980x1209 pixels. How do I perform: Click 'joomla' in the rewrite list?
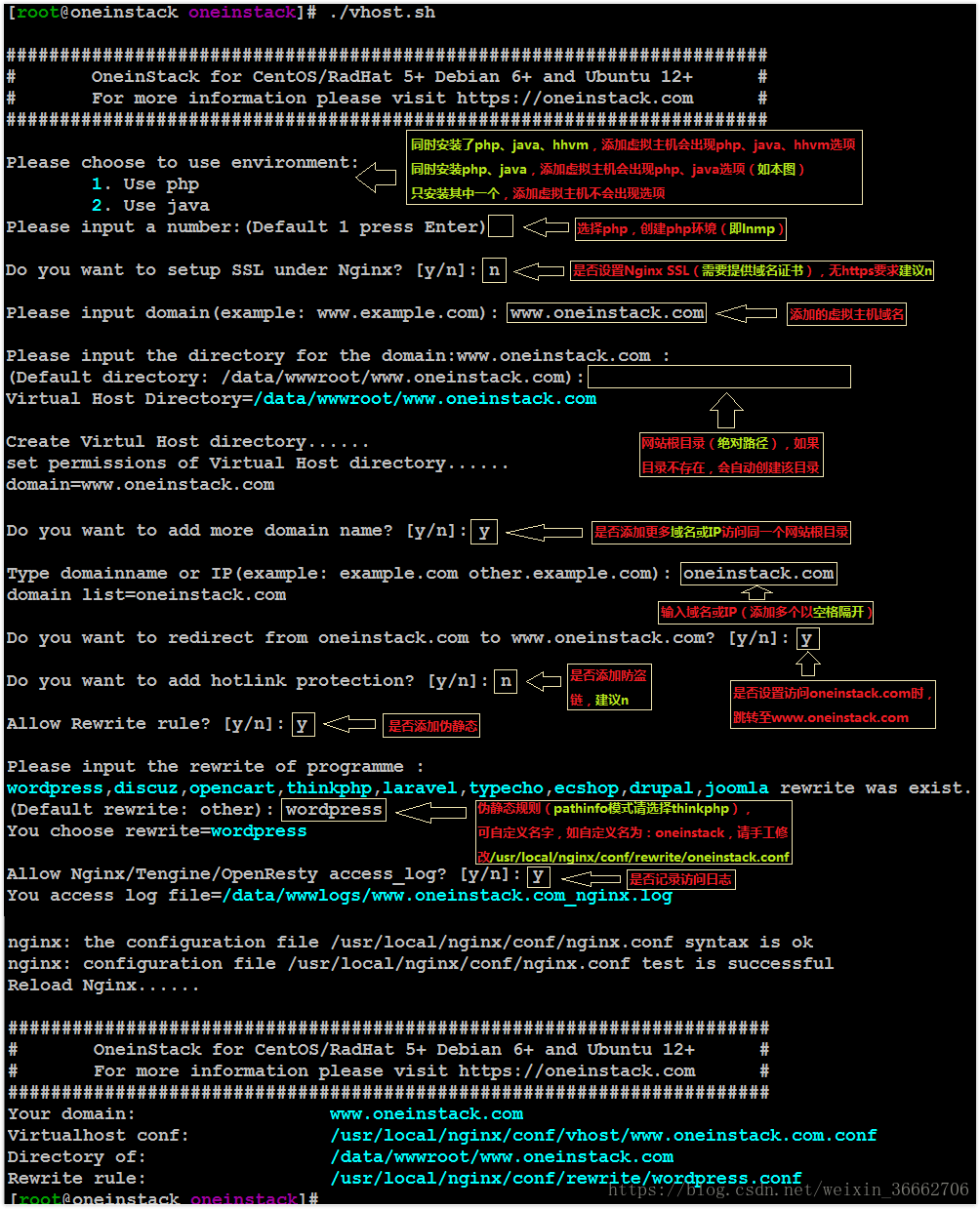(737, 788)
